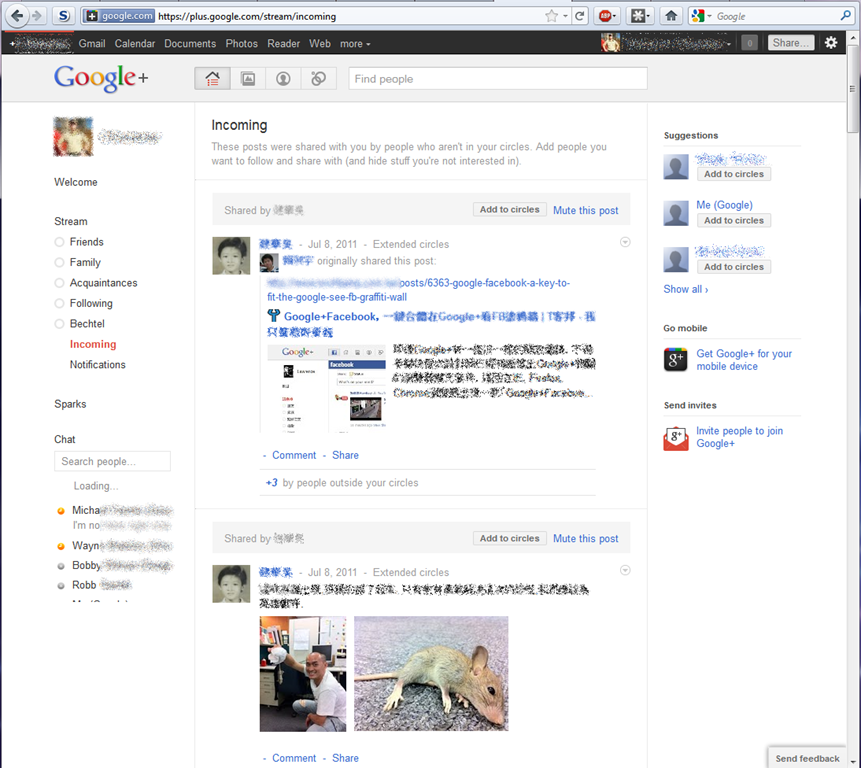This screenshot has height=768, width=861.
Task: Open Gmail from the Google bar
Action: click(x=92, y=43)
